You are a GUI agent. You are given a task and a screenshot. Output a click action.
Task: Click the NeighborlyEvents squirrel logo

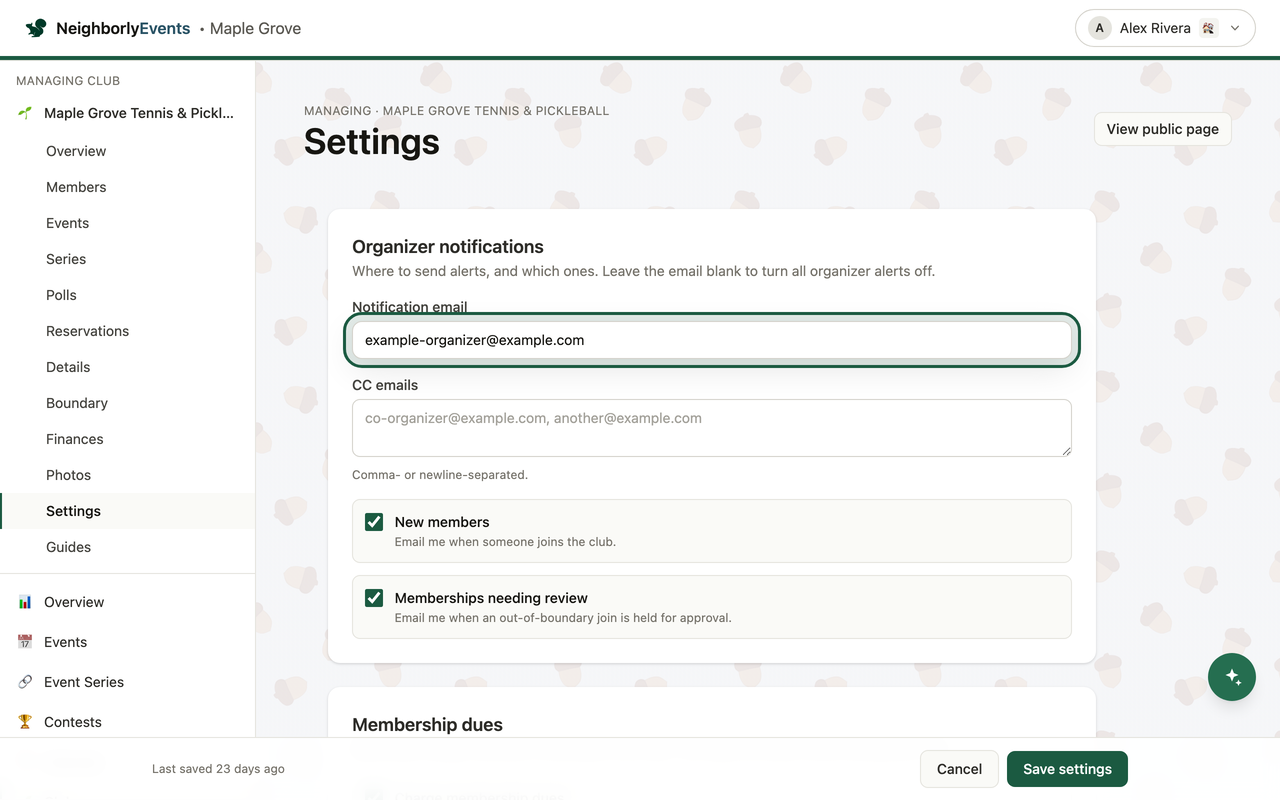click(x=36, y=28)
